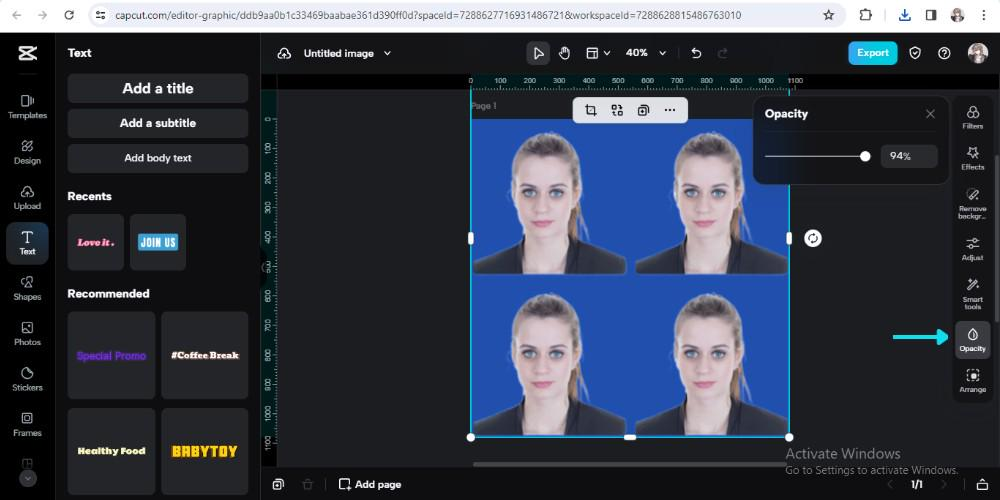Open the Shapes panel
This screenshot has width=1000, height=500.
coord(27,288)
